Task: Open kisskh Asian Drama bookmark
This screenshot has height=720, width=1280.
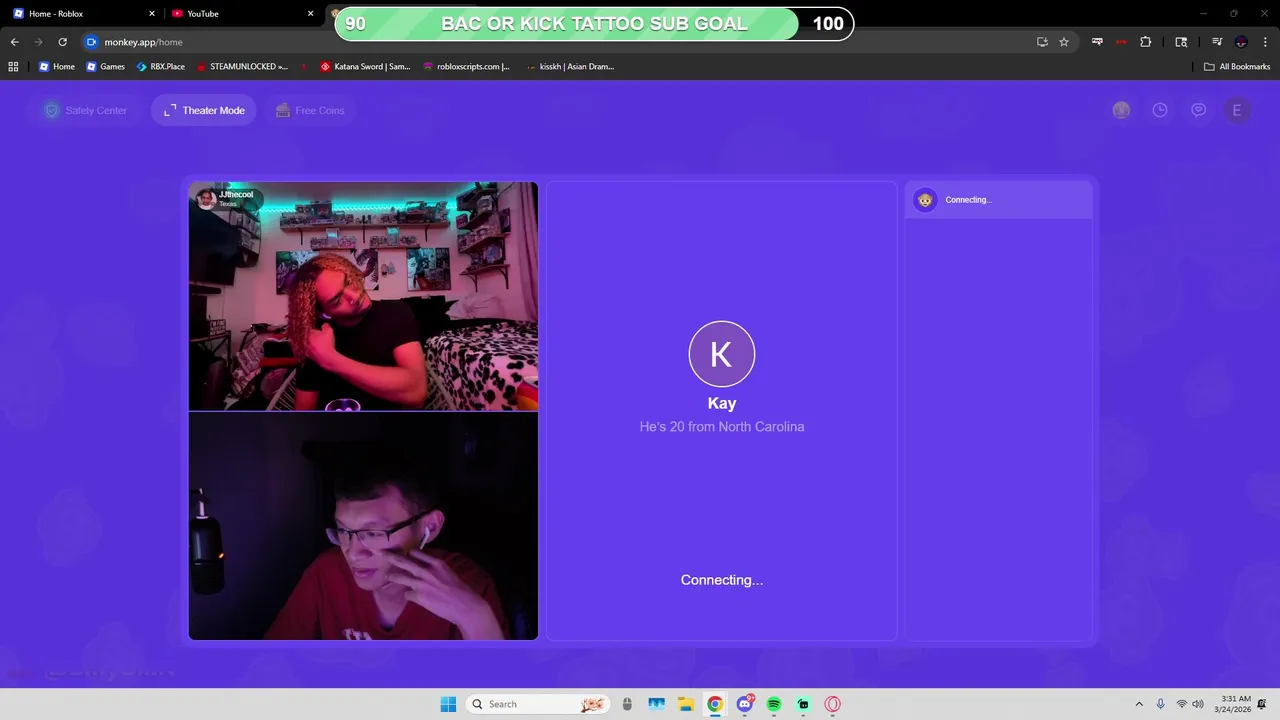Action: coord(570,66)
